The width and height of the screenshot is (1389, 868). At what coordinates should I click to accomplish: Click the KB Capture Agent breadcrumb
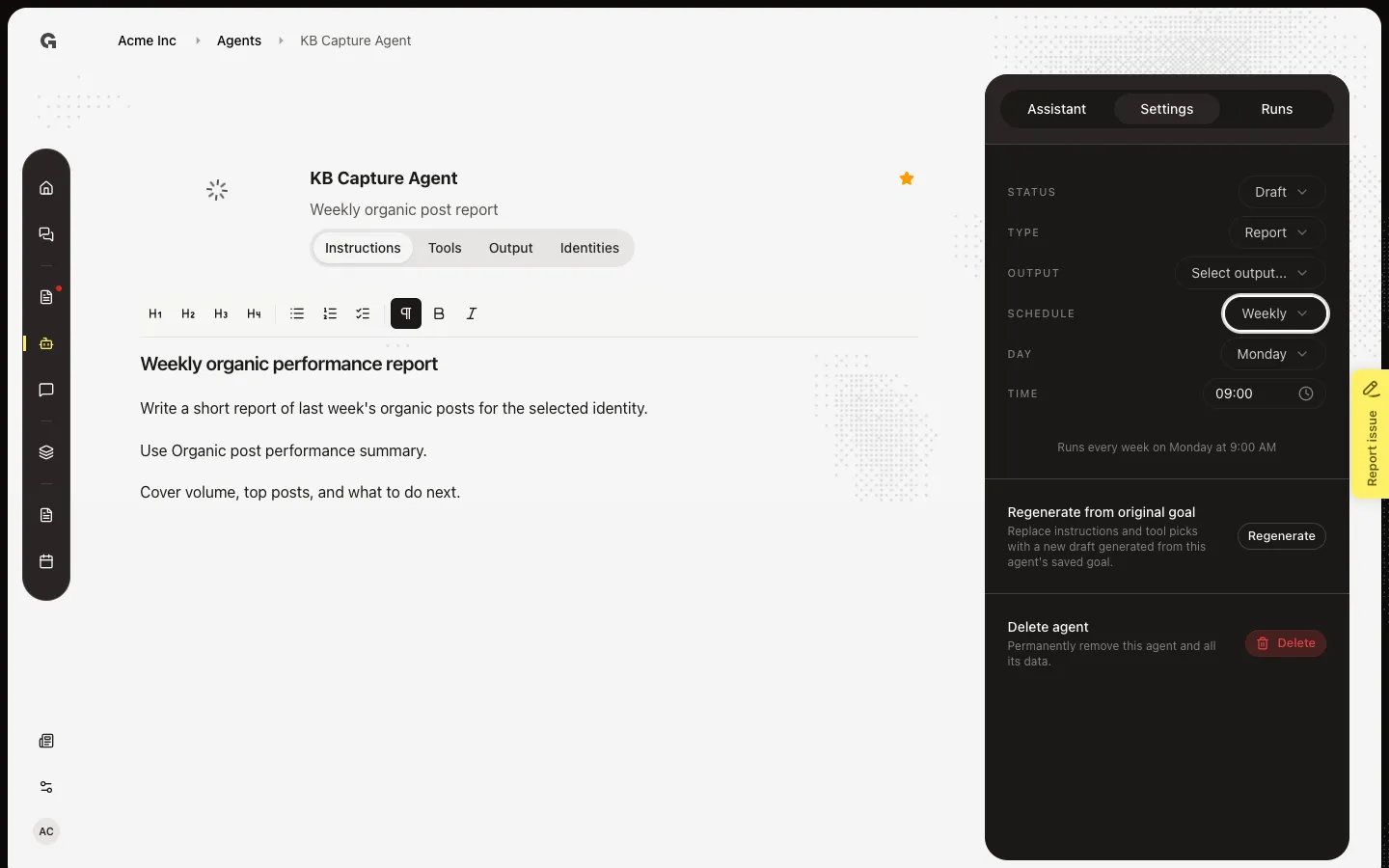pos(355,41)
